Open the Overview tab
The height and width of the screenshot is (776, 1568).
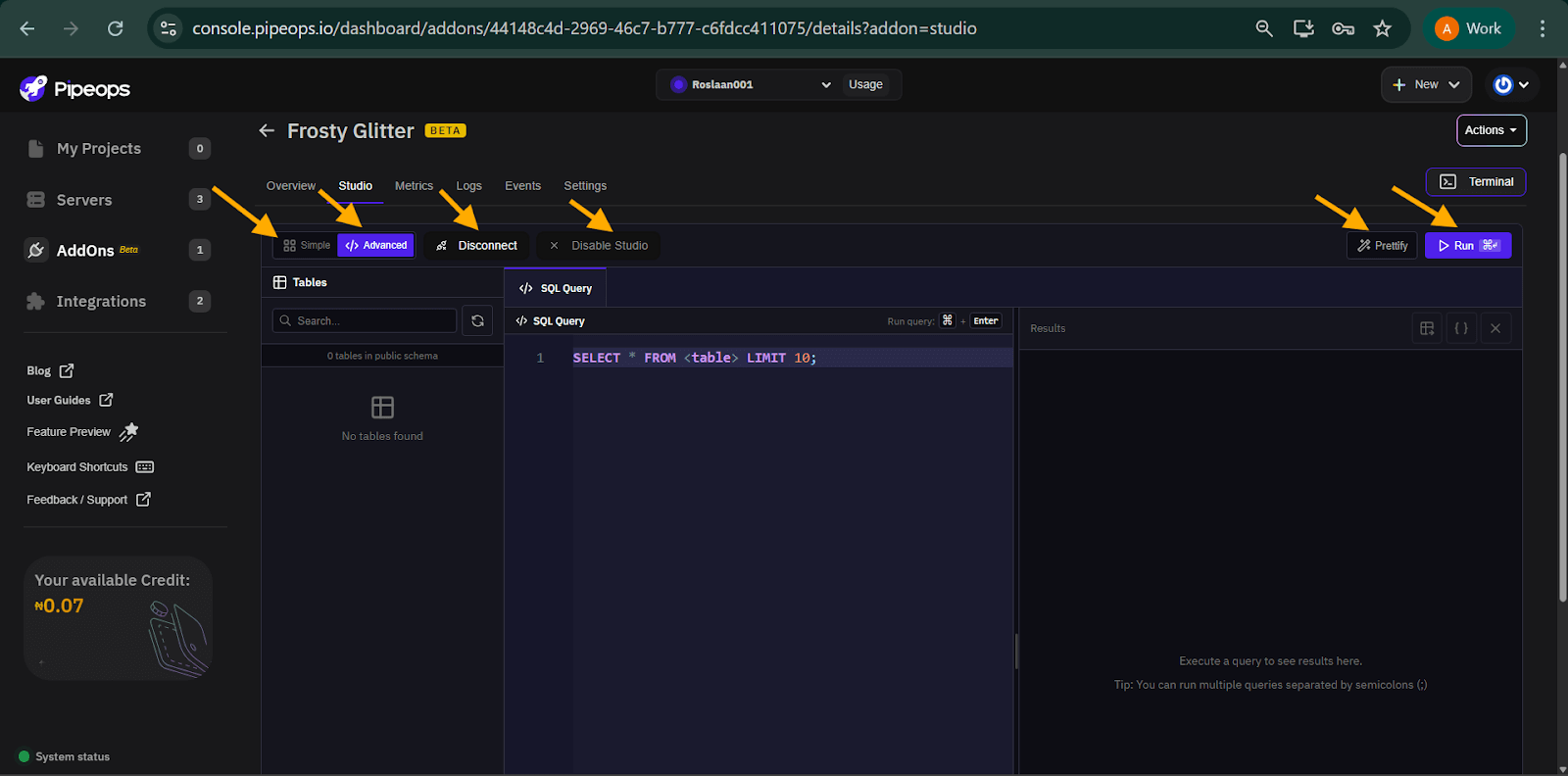291,185
